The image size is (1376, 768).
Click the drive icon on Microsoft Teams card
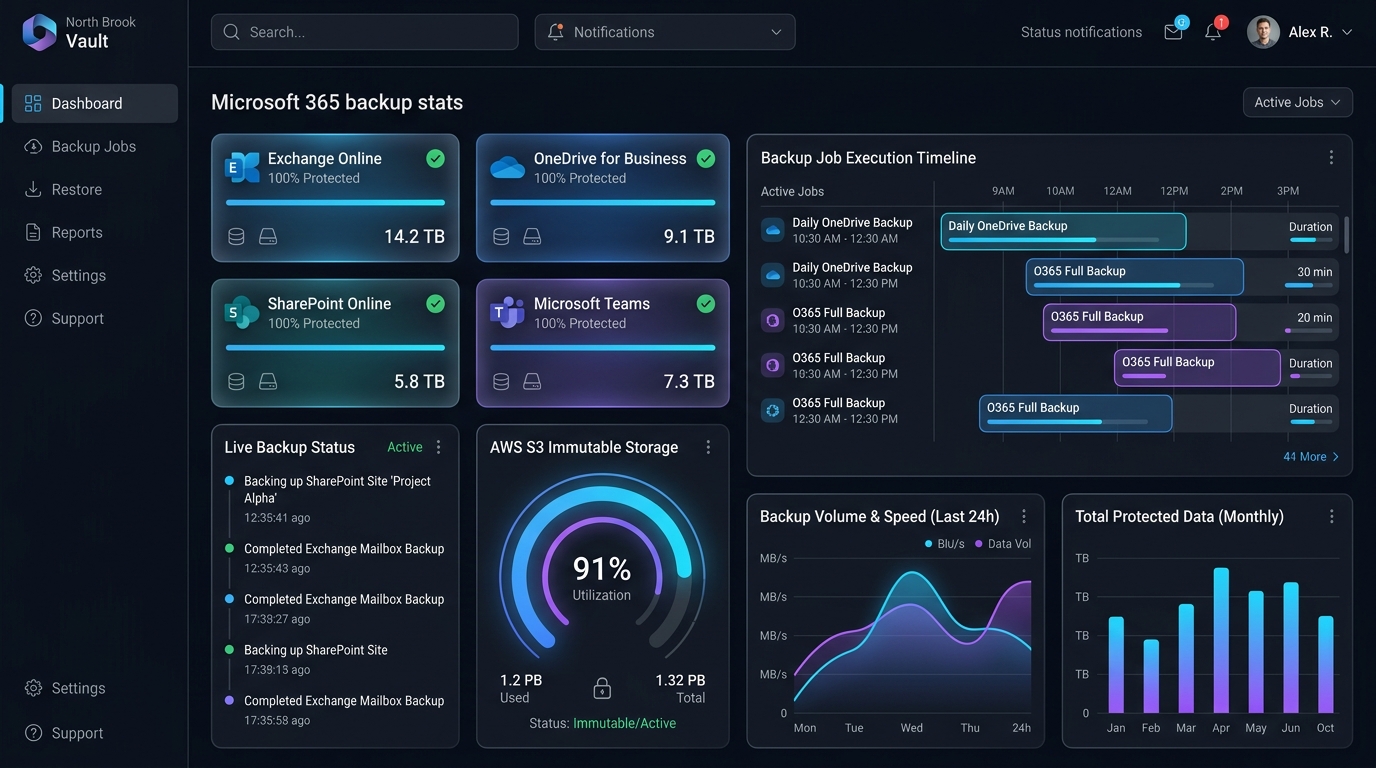coord(533,382)
